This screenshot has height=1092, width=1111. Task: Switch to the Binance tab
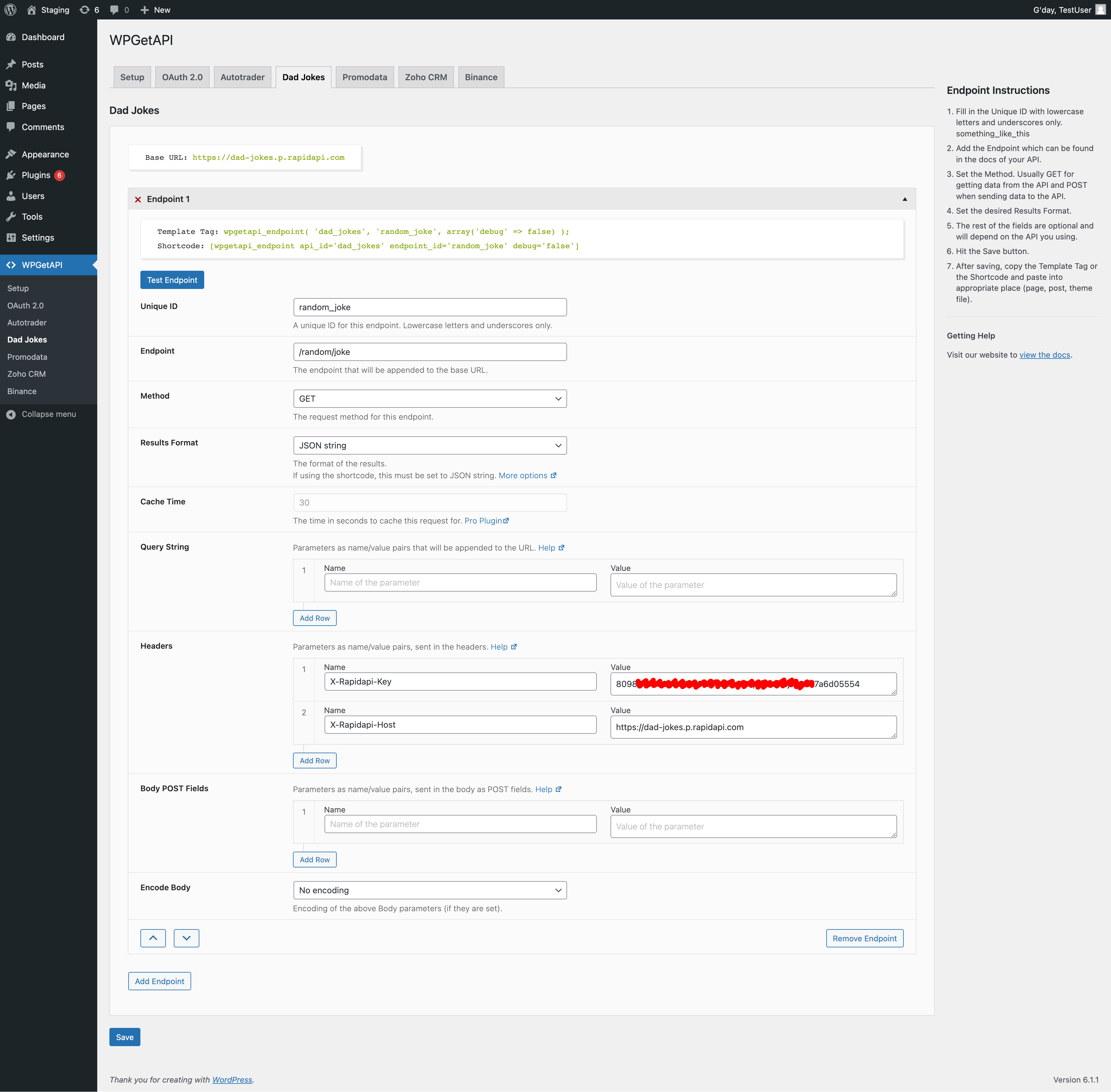point(481,77)
